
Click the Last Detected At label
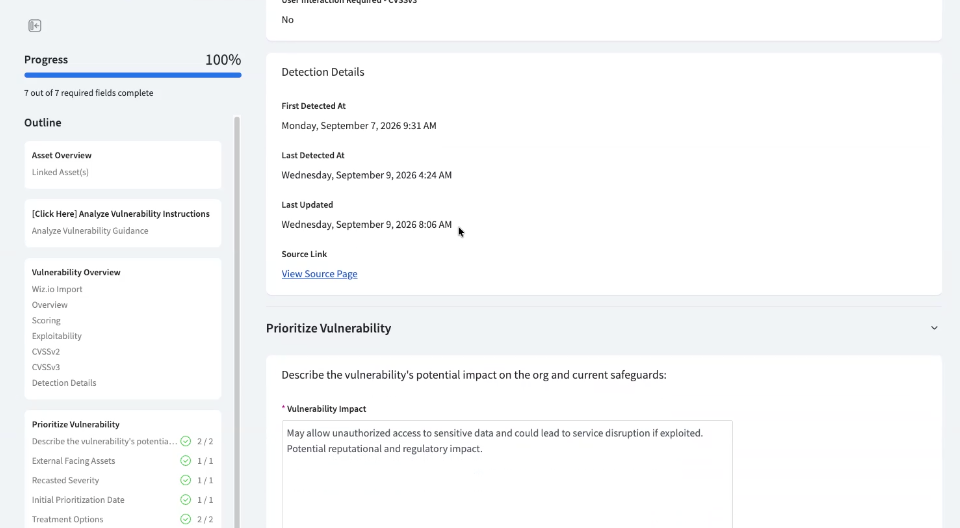pyautogui.click(x=313, y=156)
